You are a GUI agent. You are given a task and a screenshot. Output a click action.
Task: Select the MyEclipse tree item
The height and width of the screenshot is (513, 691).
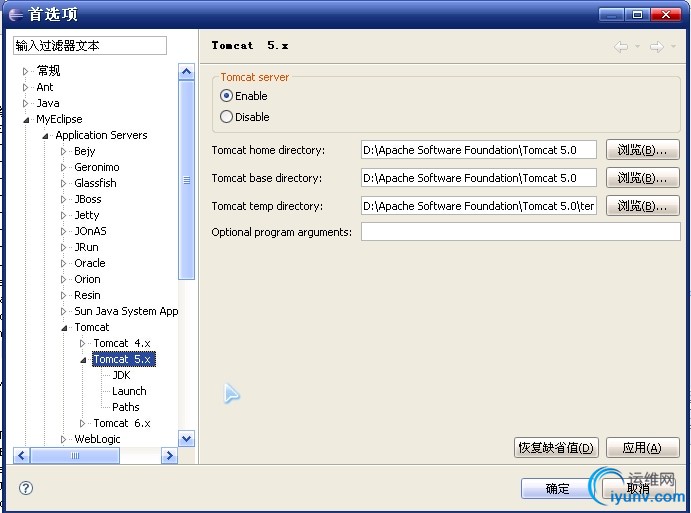click(59, 119)
